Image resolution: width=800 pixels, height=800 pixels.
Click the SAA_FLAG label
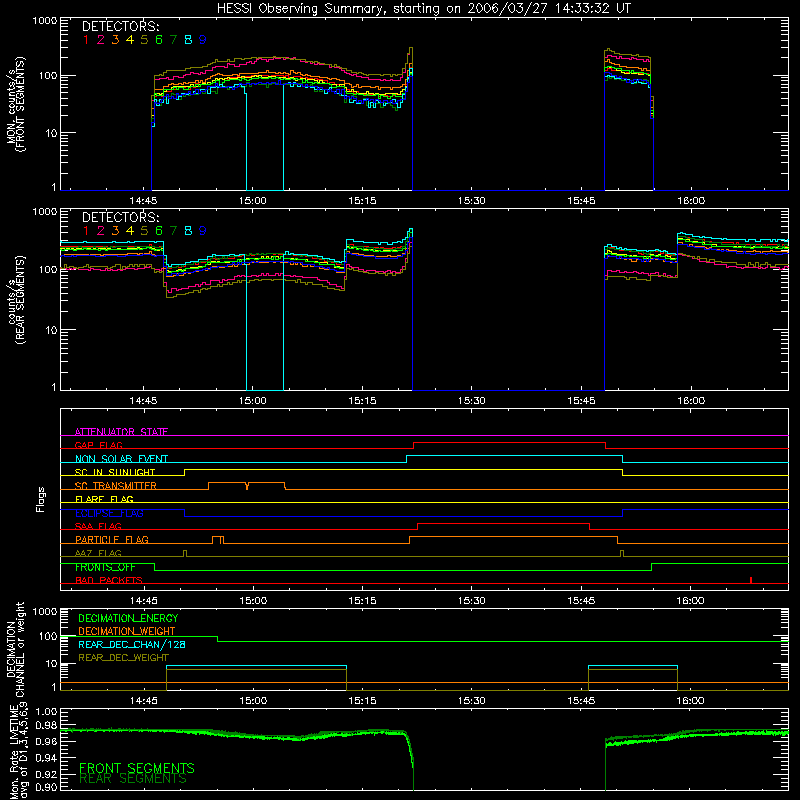(98, 527)
